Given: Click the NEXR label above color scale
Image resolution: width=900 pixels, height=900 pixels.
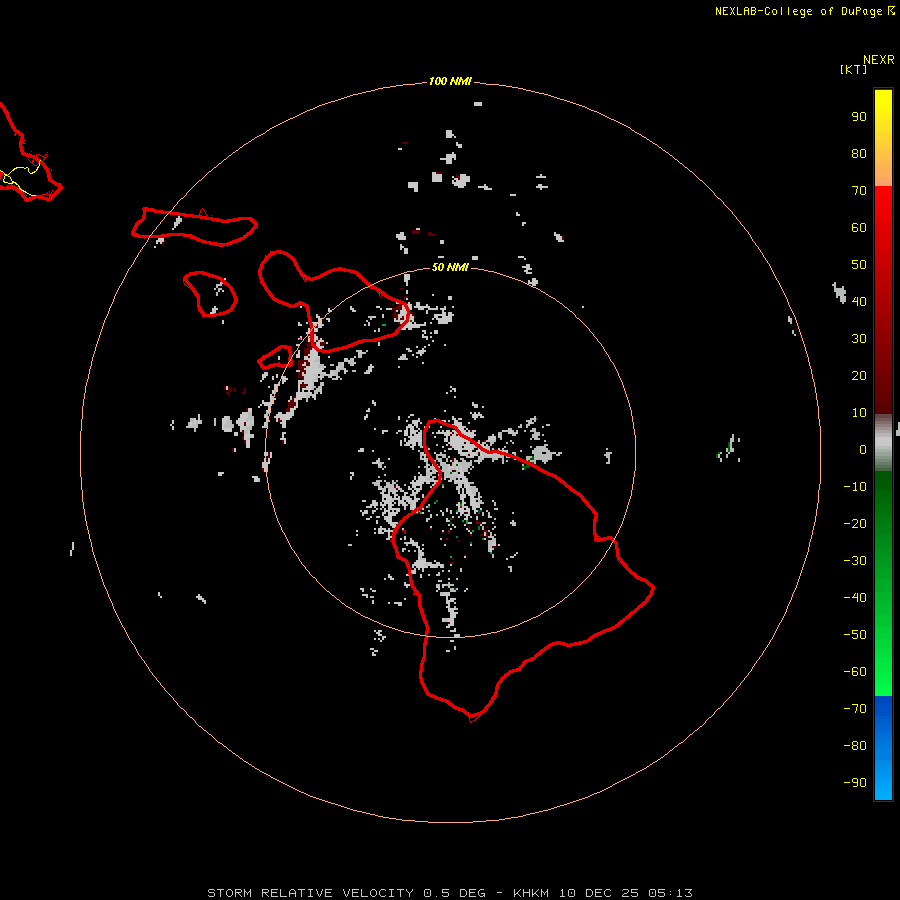Looking at the screenshot, I should coord(878,60).
